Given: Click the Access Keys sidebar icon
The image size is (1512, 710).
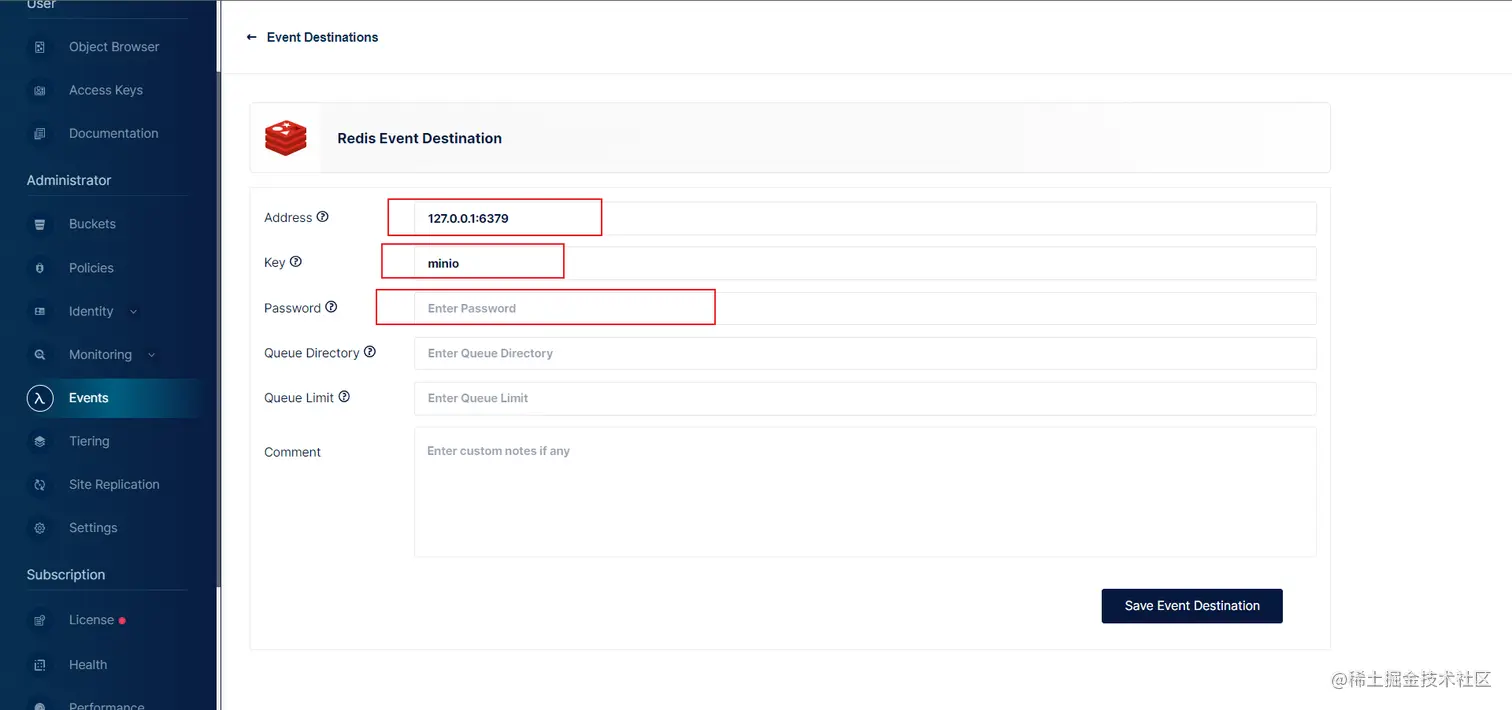Looking at the screenshot, I should [x=40, y=90].
